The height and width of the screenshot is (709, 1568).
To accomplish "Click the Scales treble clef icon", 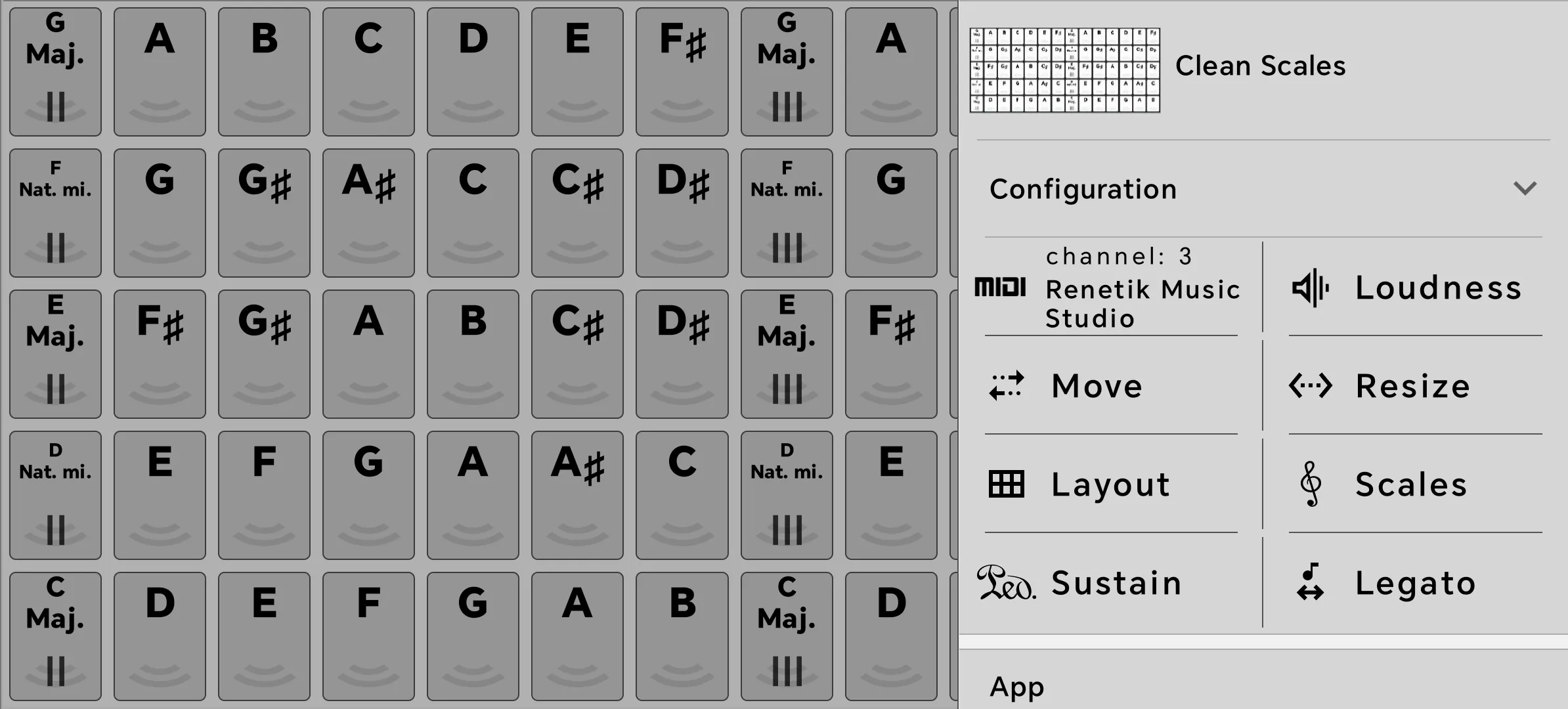I will [x=1311, y=484].
